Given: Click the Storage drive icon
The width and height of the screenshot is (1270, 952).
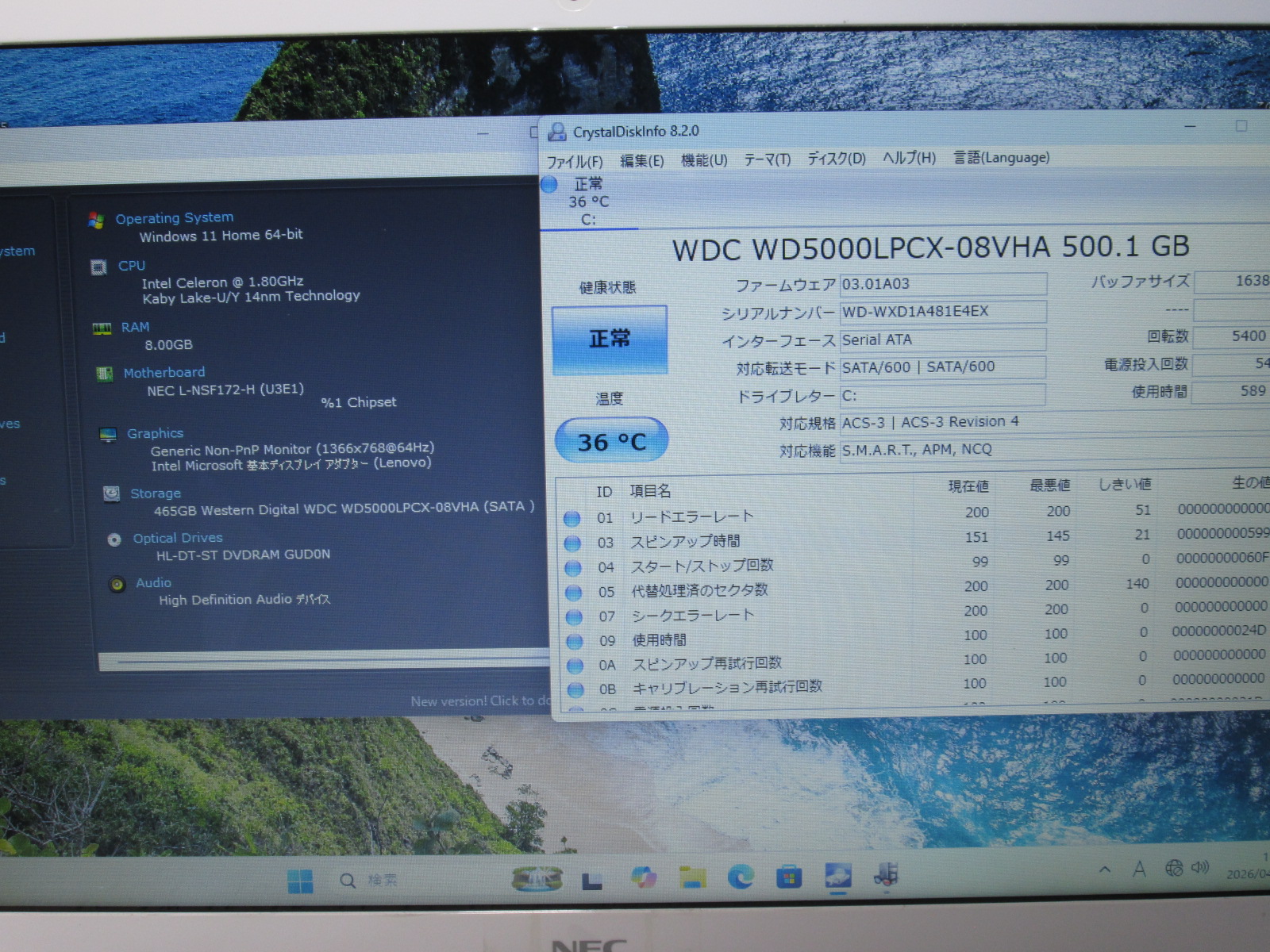Looking at the screenshot, I should click(112, 494).
